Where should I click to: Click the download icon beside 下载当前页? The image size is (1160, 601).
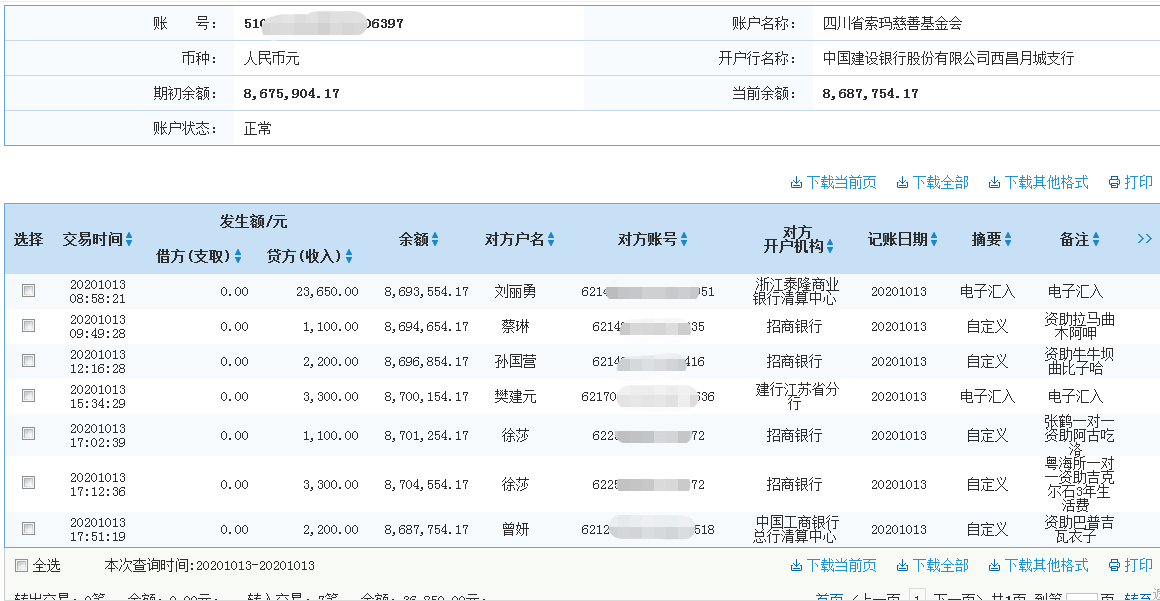(796, 182)
